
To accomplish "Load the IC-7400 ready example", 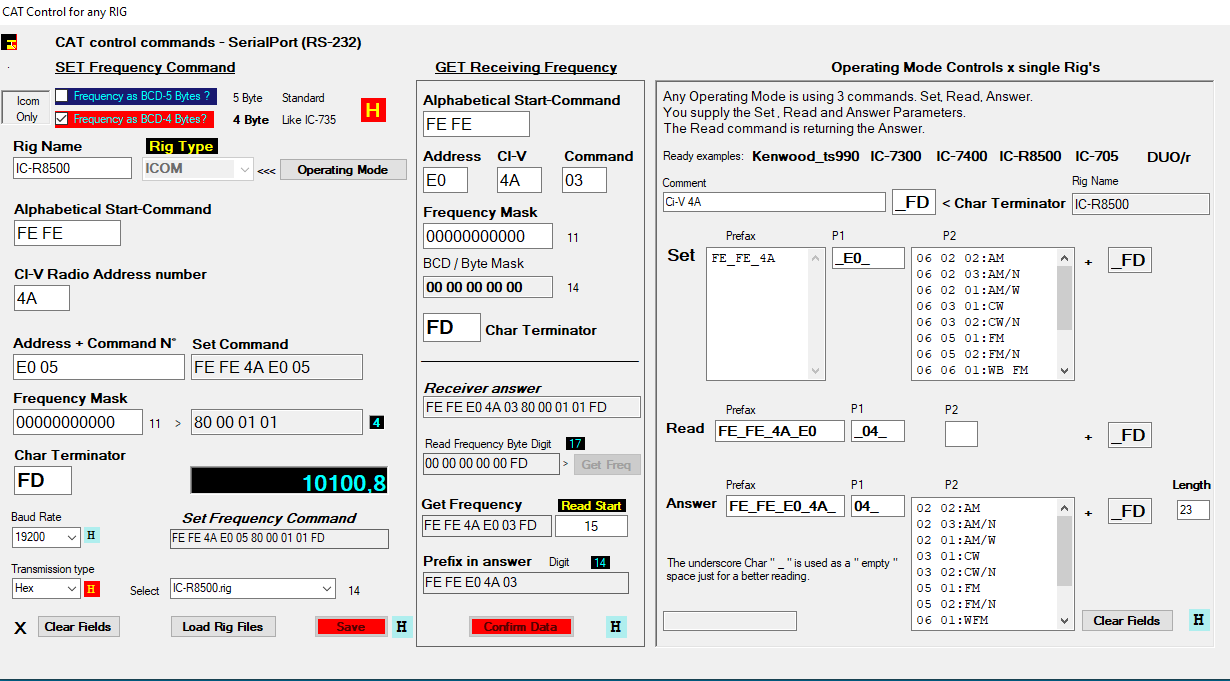I will [x=962, y=157].
